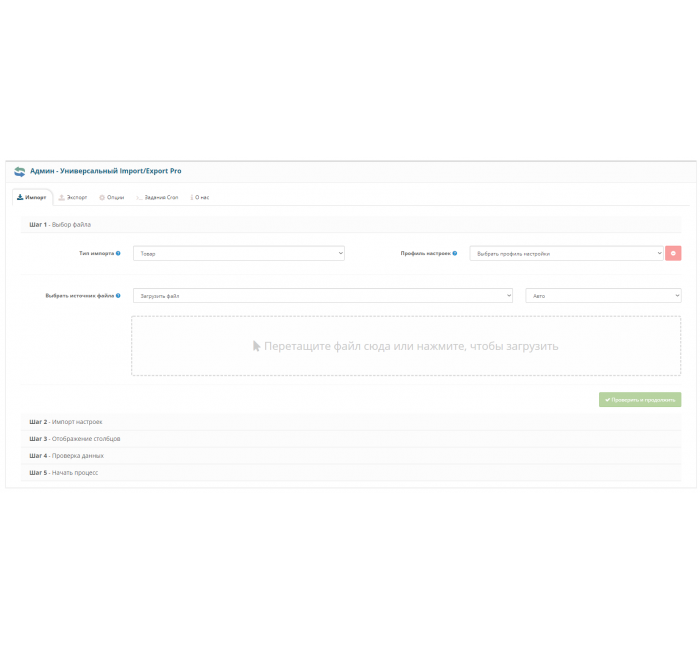
Task: Click the Админ - Универсальный Import/Export Pro title
Action: [x=106, y=171]
